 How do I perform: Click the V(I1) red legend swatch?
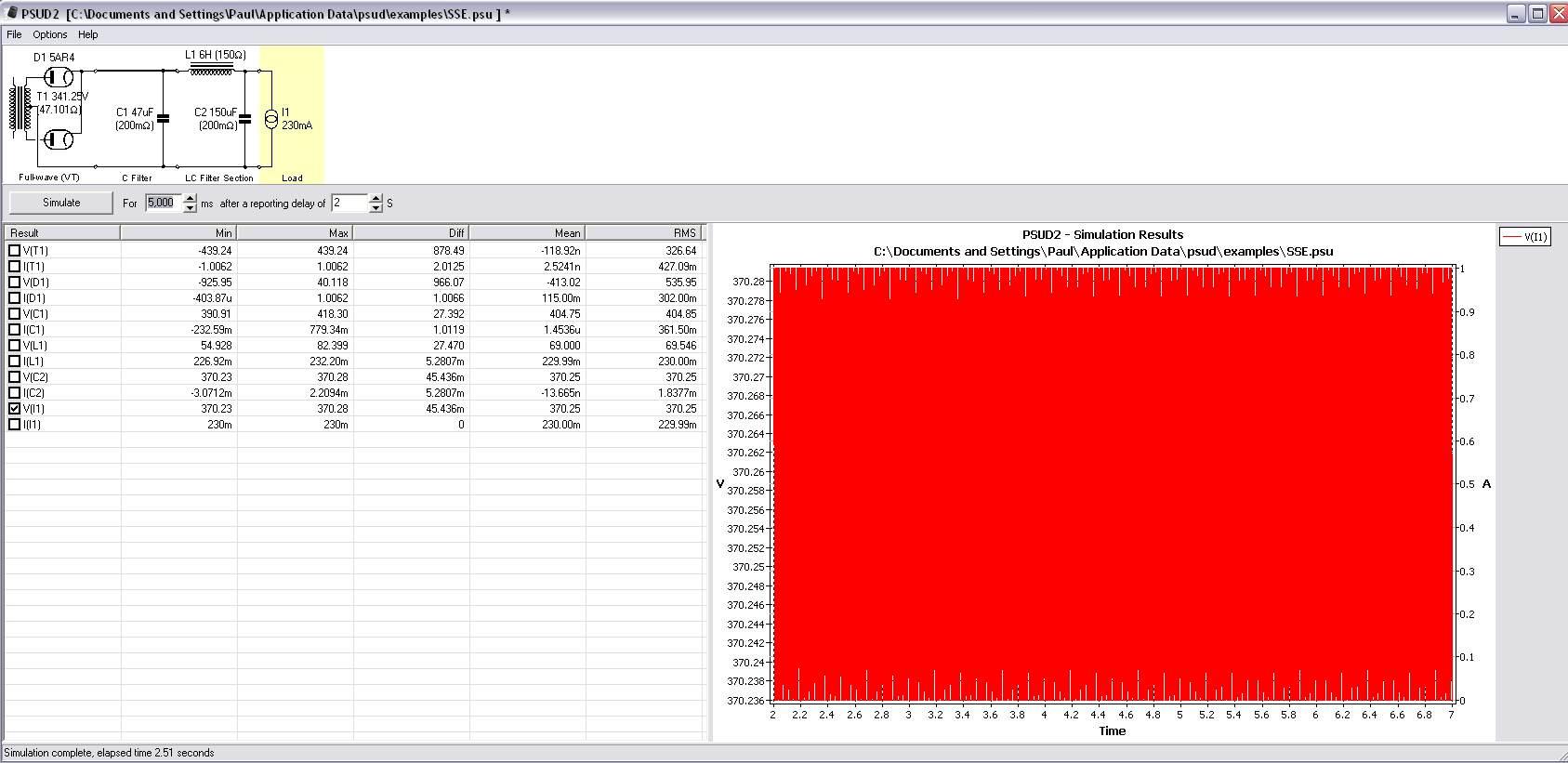click(x=1512, y=237)
